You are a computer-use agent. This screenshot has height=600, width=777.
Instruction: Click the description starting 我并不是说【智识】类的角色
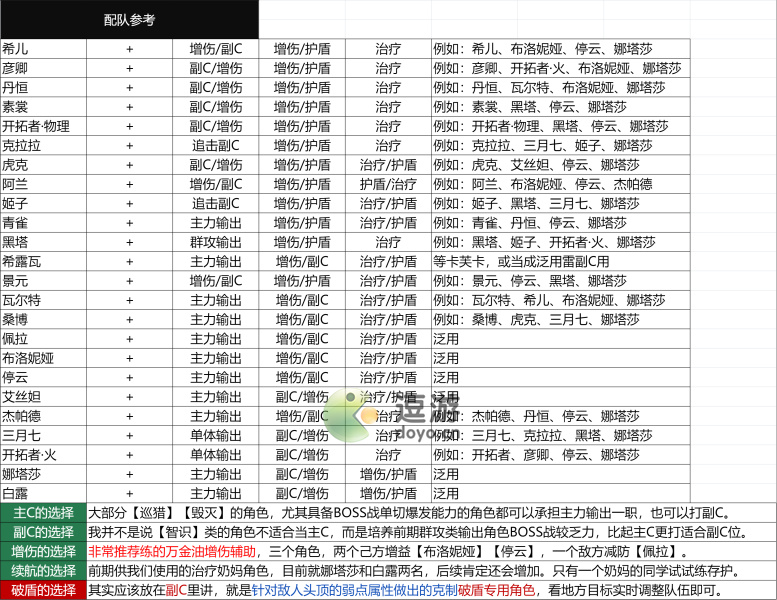tap(418, 532)
